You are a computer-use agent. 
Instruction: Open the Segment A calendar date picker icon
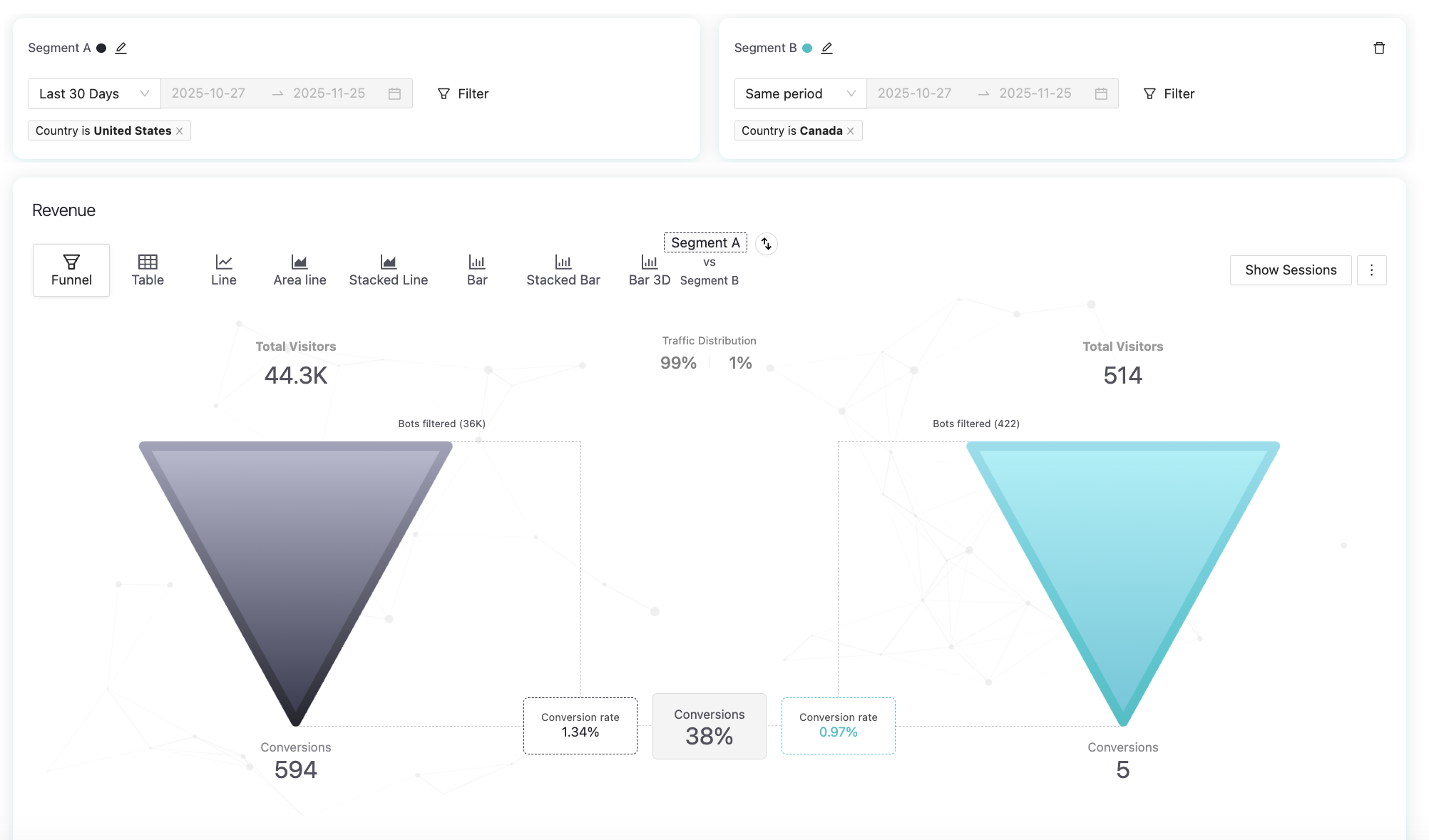click(x=394, y=93)
